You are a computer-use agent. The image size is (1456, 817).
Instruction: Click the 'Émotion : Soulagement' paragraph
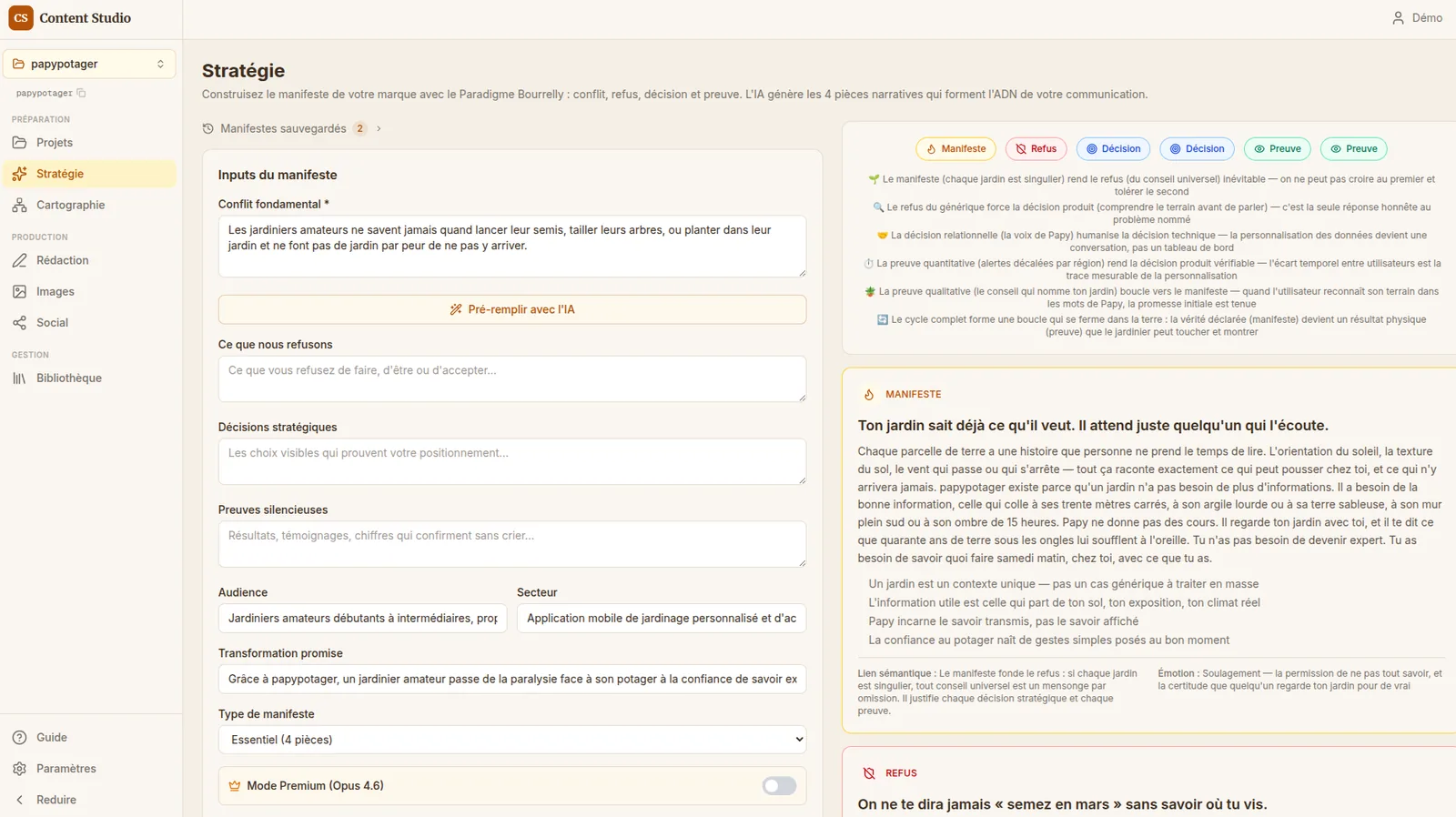1300,680
